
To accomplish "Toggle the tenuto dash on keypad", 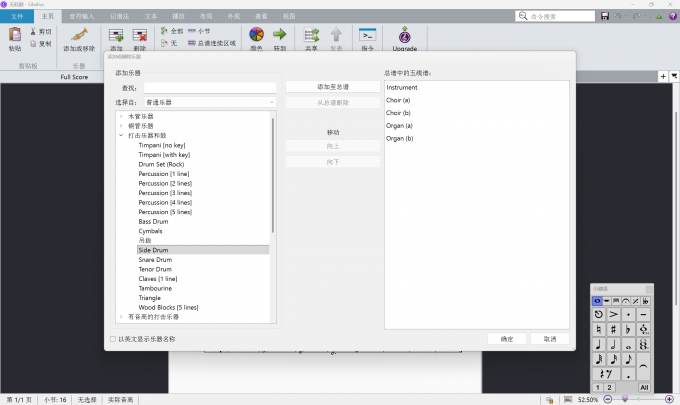I will pos(643,314).
